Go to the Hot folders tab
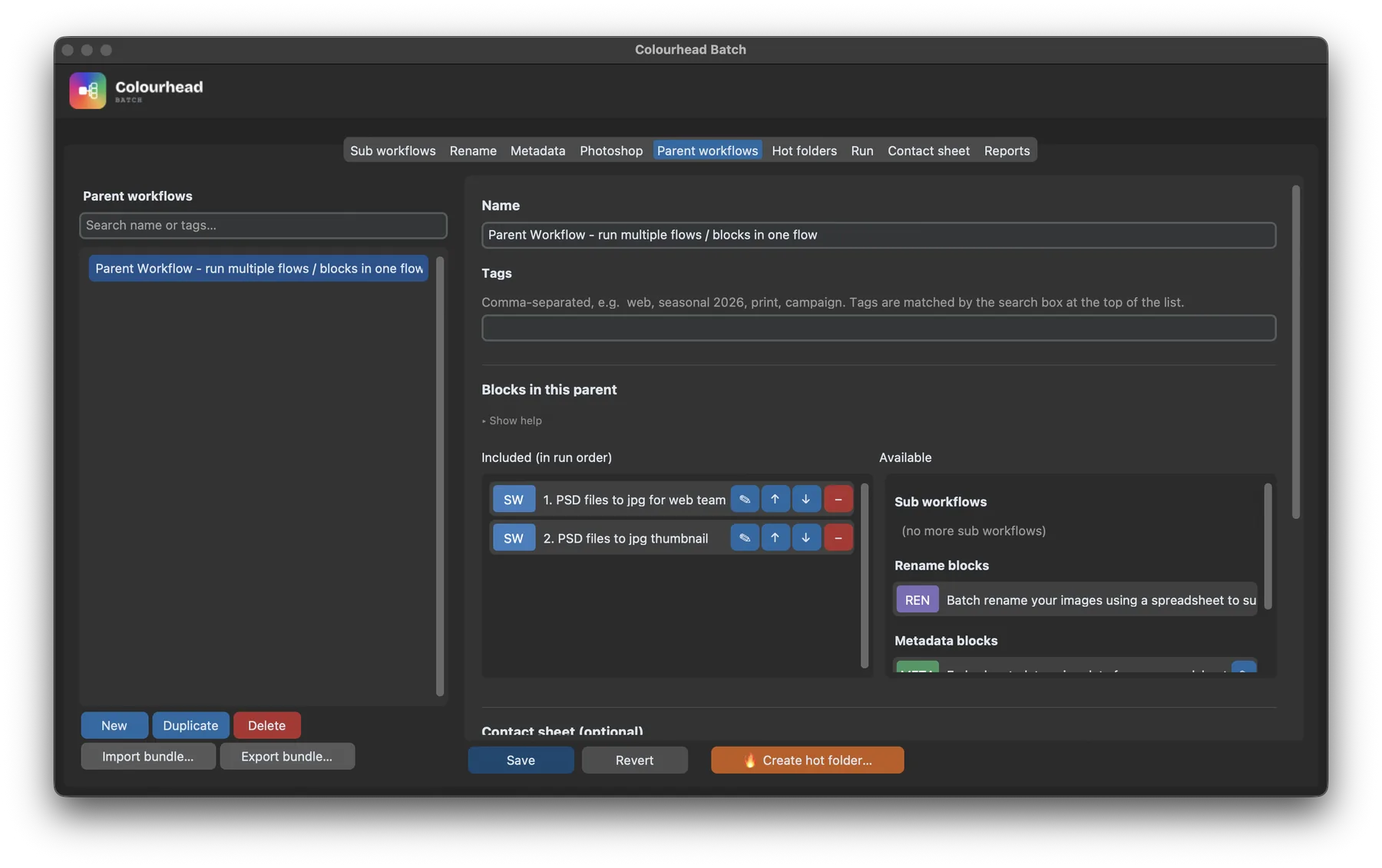 click(804, 150)
